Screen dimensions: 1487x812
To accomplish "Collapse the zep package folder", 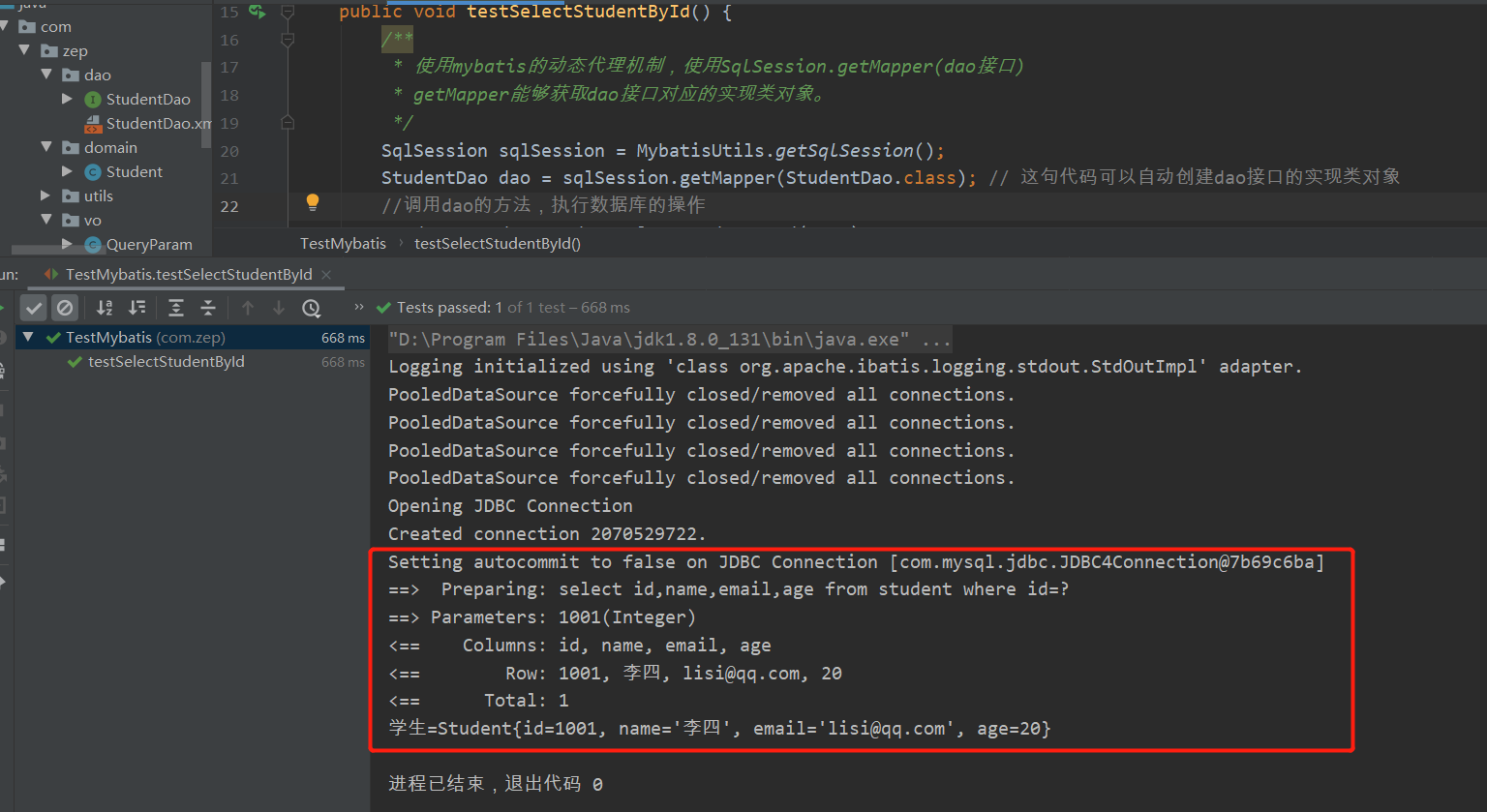I will 25,50.
